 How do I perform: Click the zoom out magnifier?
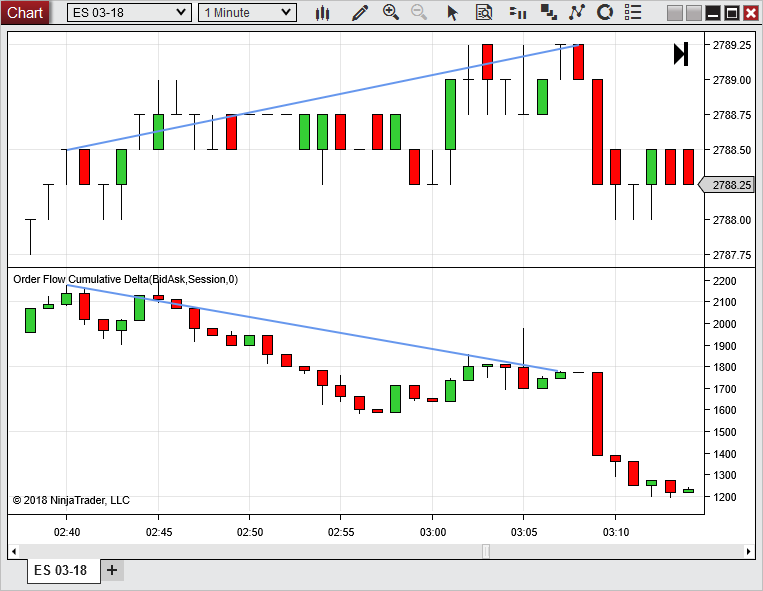click(x=419, y=13)
